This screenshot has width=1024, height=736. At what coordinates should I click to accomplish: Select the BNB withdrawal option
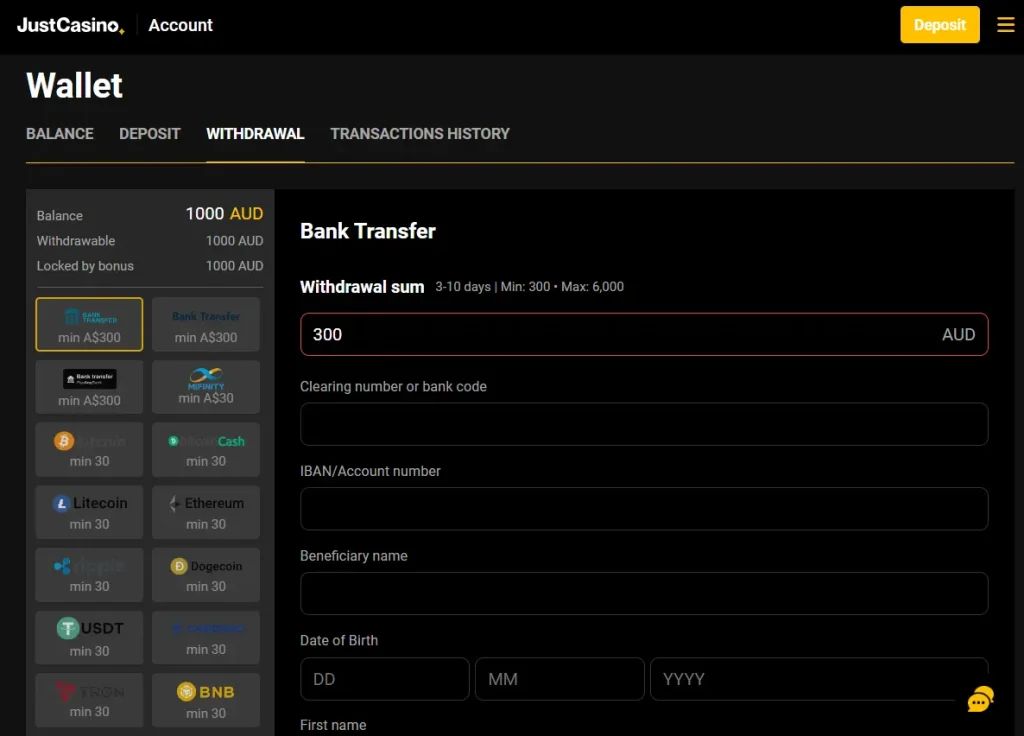point(206,701)
